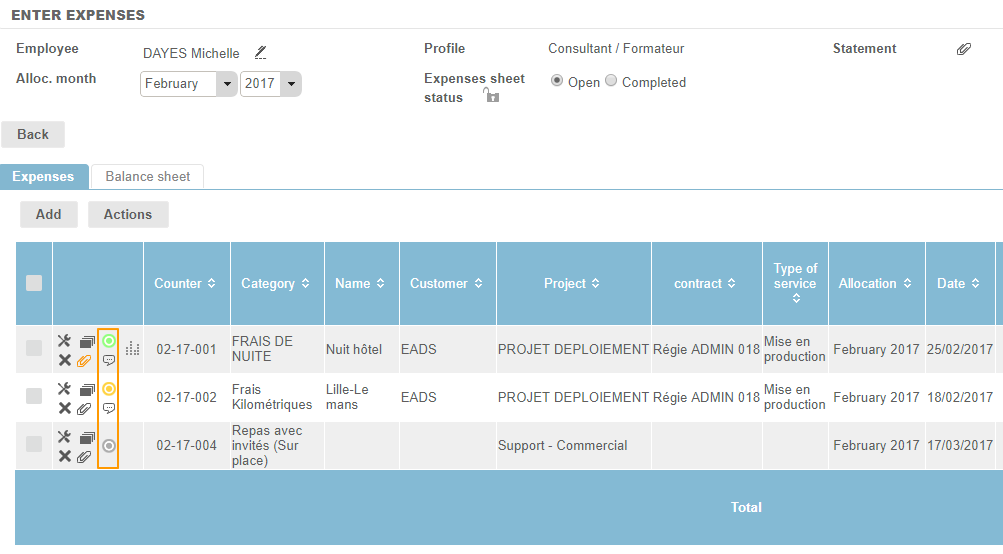Click the green status indicator on 02-17-001

pos(109,341)
